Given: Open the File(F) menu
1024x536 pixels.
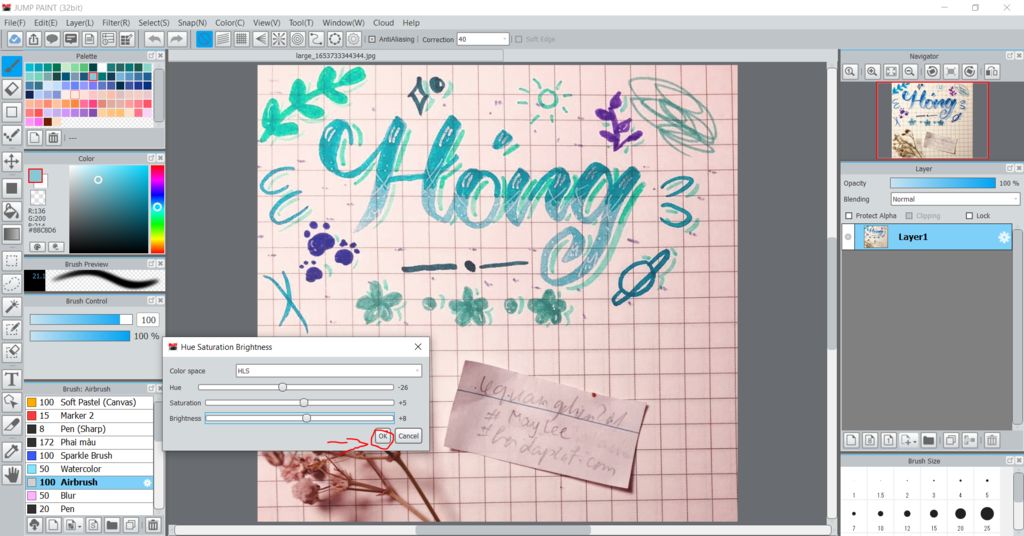Looking at the screenshot, I should pyautogui.click(x=15, y=22).
